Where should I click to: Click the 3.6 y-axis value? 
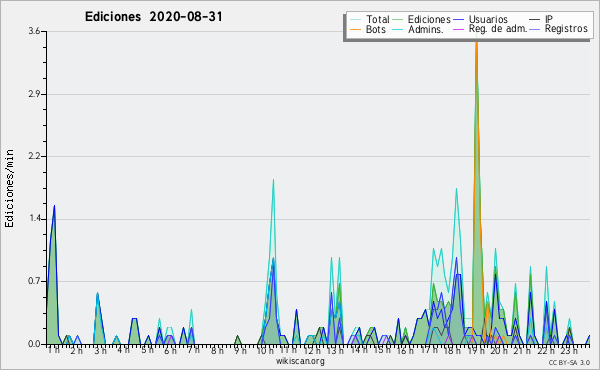click(34, 31)
